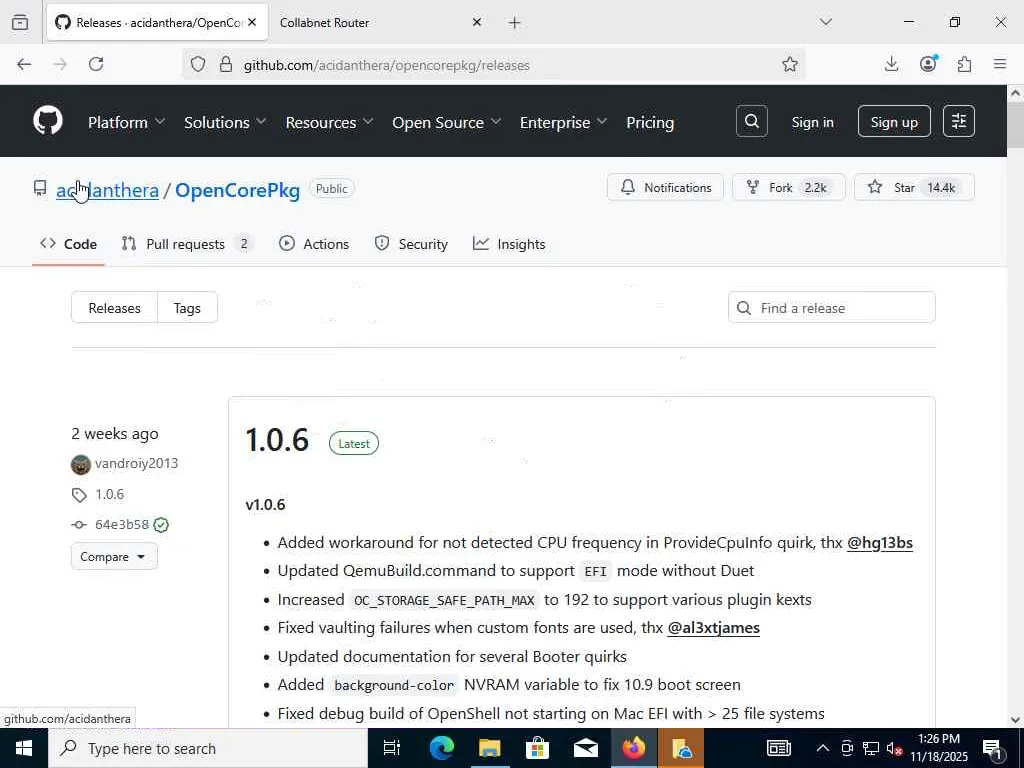
Task: Click Sign in
Action: tap(812, 122)
